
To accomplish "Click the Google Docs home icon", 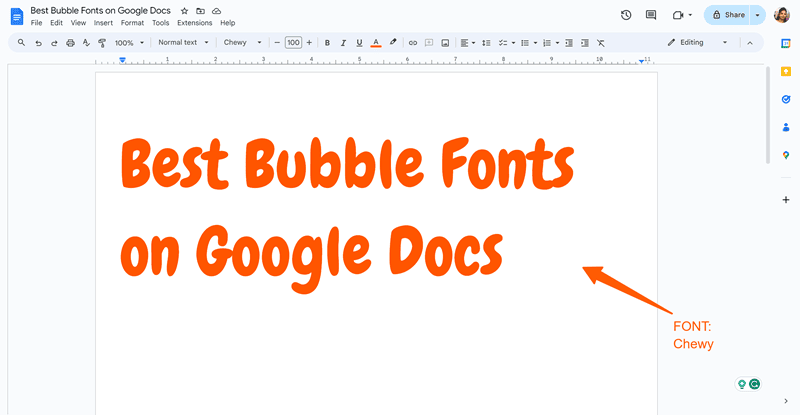I will pyautogui.click(x=17, y=16).
